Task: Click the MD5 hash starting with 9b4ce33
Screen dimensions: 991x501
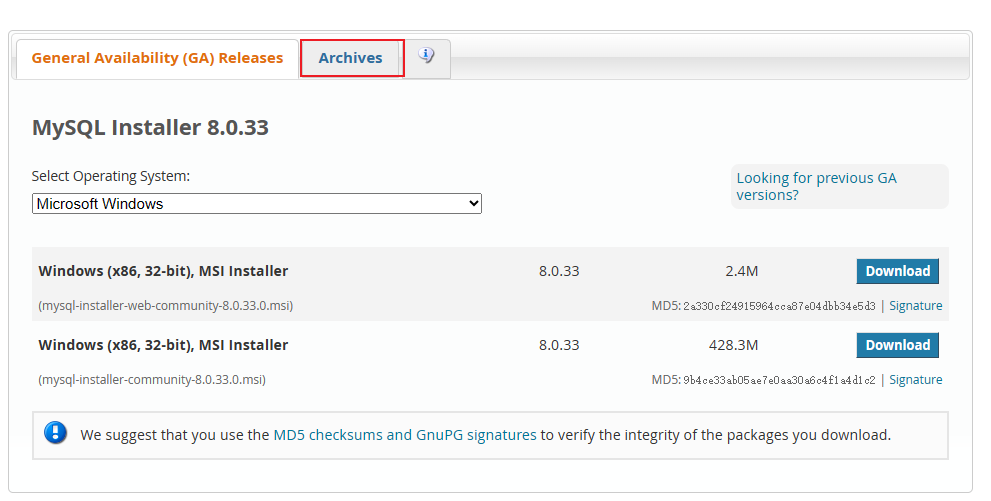Action: (779, 380)
